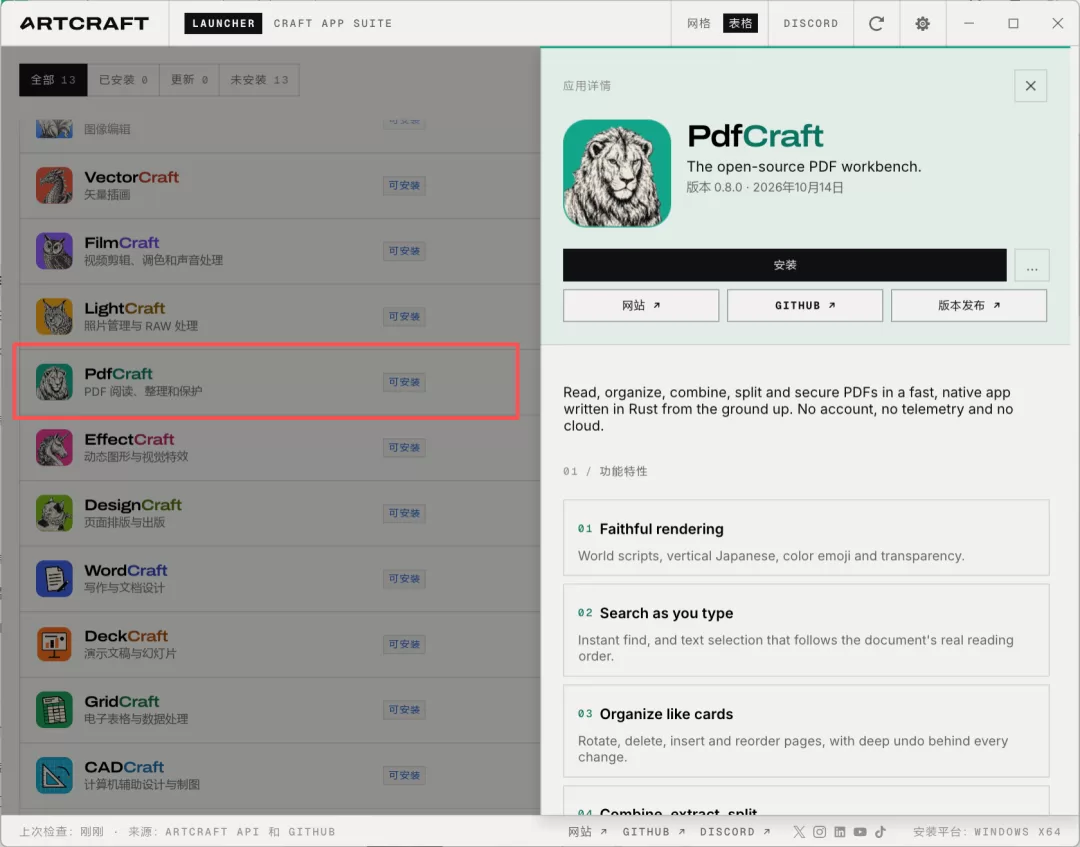The width and height of the screenshot is (1080, 847).
Task: Click the PdfCraft lion icon in list
Action: (x=54, y=381)
